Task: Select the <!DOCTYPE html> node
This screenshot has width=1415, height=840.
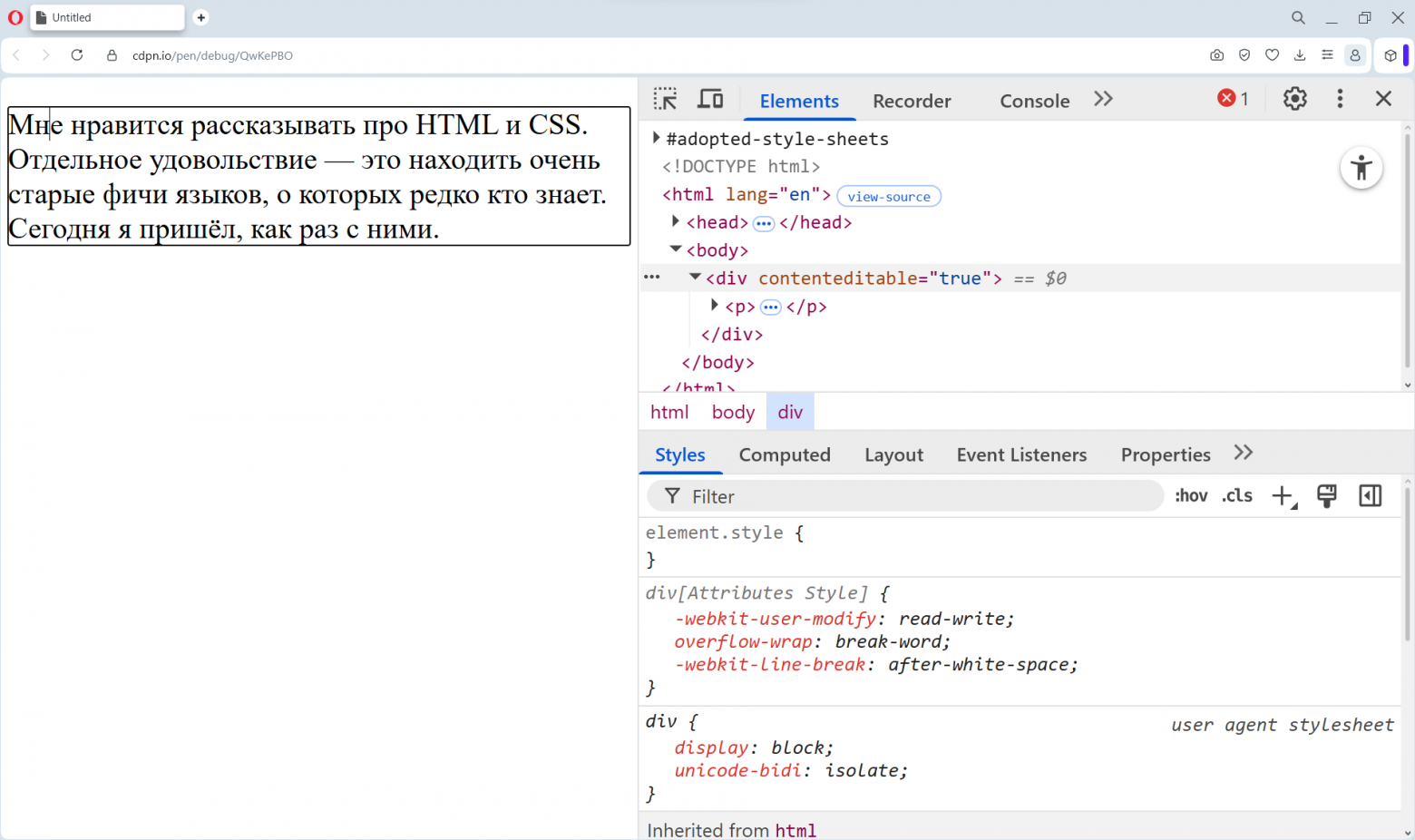Action: [x=741, y=166]
